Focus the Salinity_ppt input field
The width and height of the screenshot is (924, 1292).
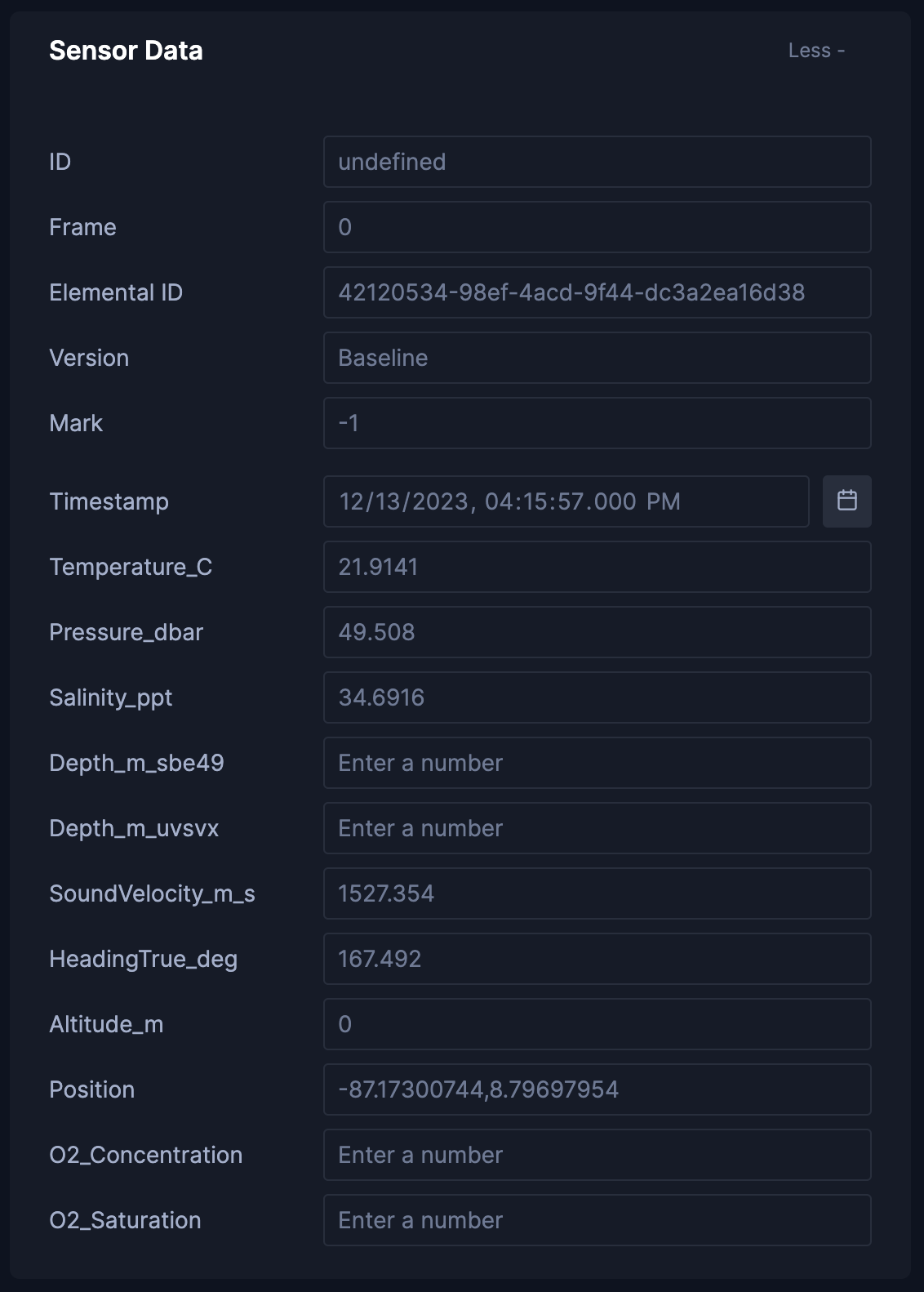point(597,697)
